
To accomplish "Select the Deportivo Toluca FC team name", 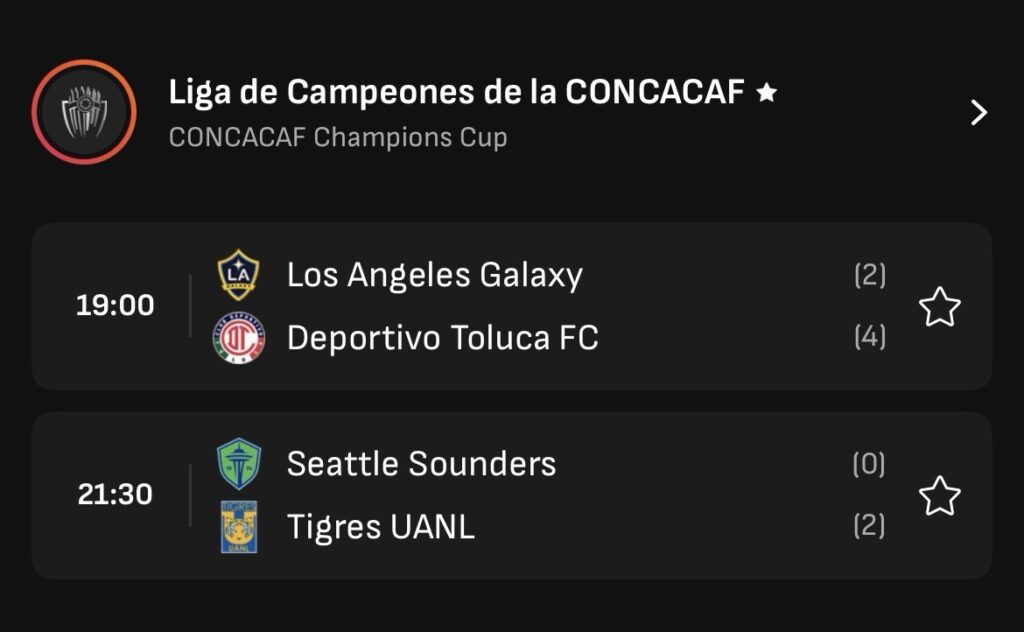I will (442, 339).
